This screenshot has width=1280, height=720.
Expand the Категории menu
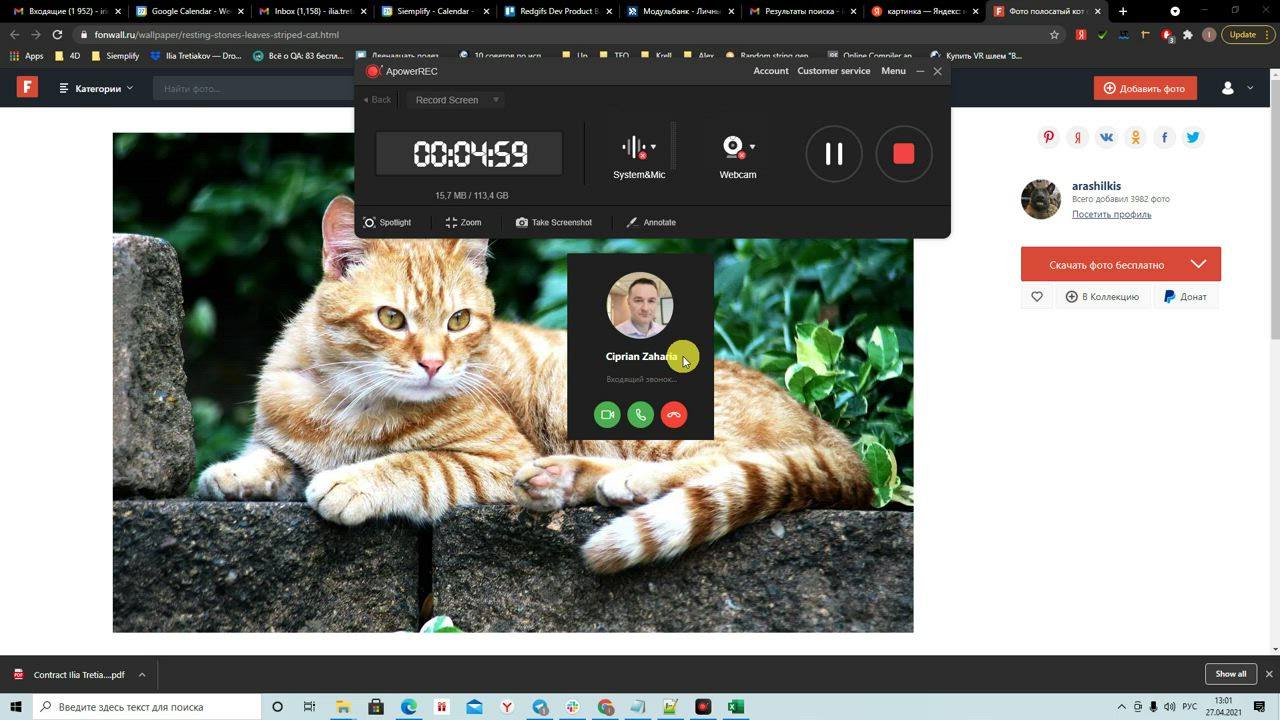point(96,88)
